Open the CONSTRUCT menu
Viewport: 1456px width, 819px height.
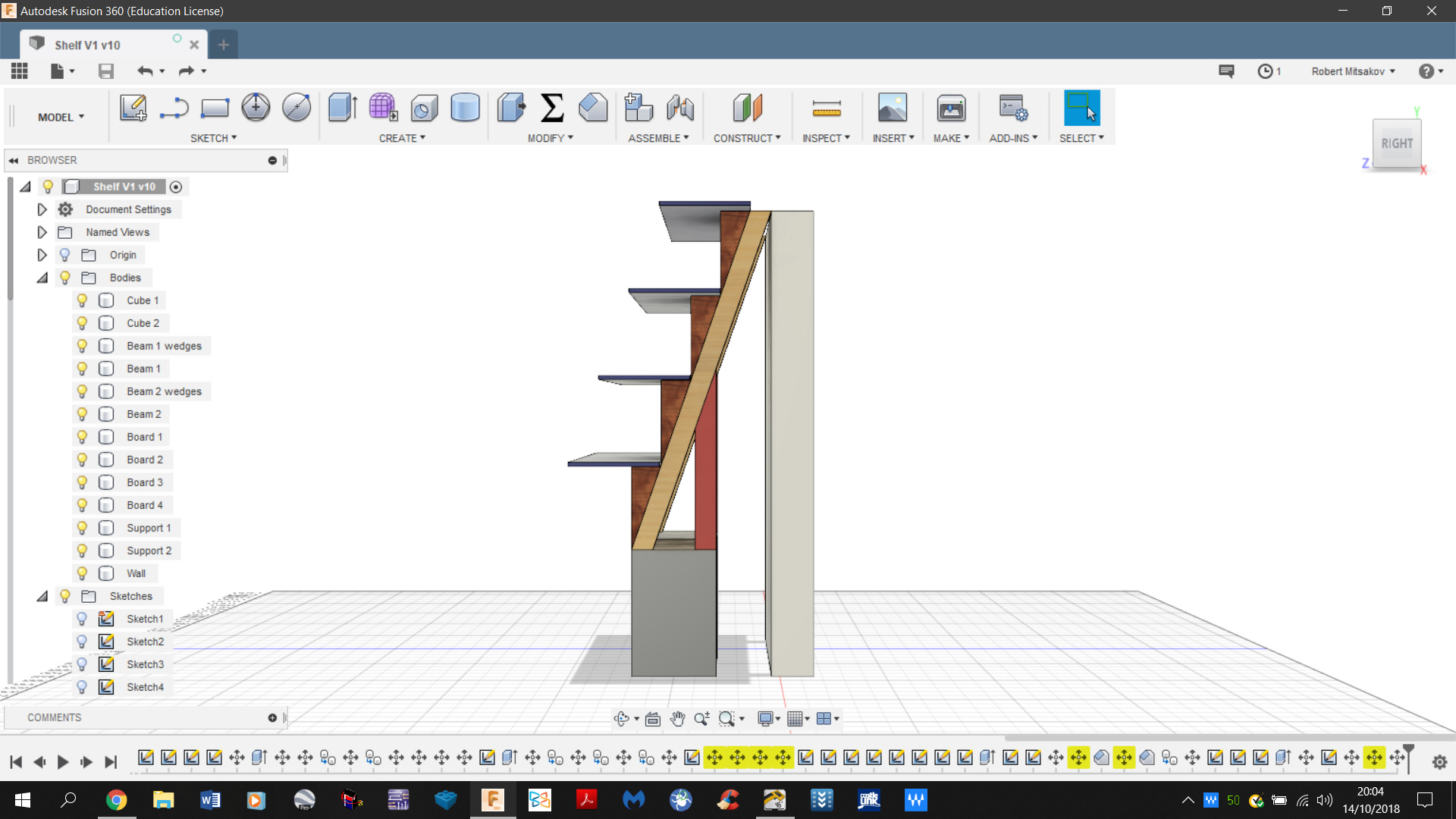coord(746,138)
